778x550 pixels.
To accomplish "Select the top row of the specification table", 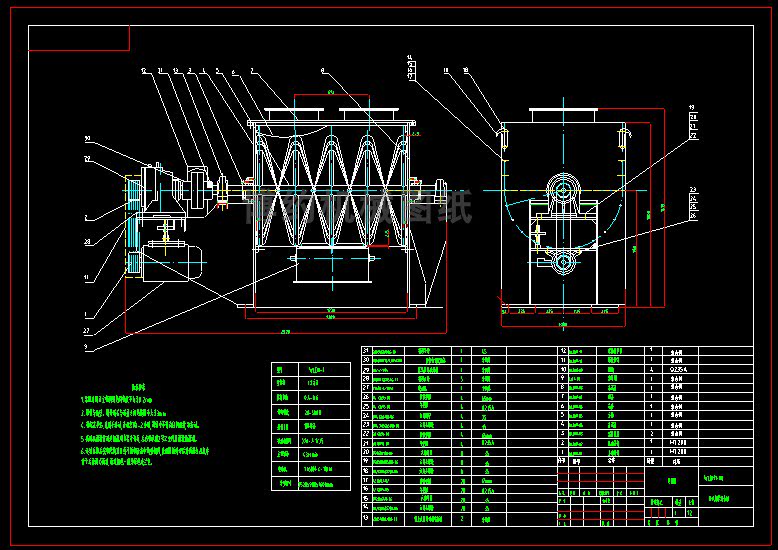I will coord(311,369).
